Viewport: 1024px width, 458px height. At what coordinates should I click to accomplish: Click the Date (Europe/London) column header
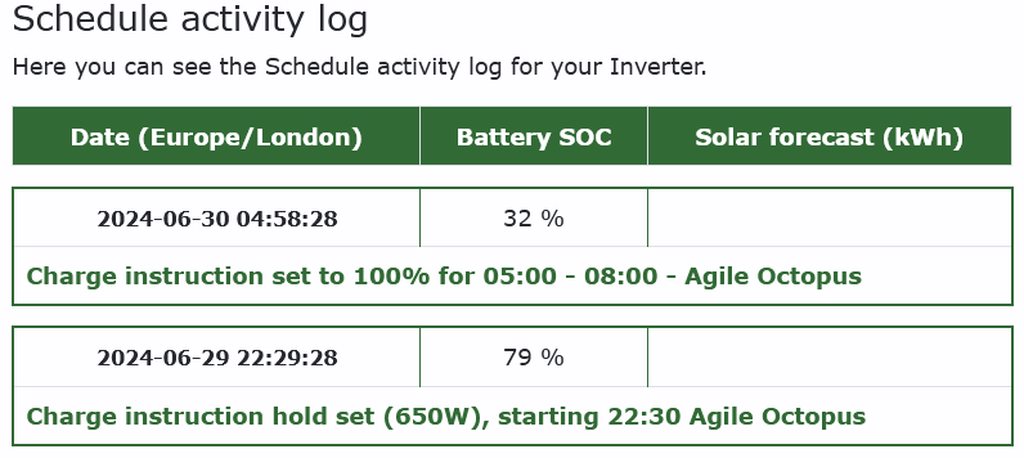pos(216,137)
